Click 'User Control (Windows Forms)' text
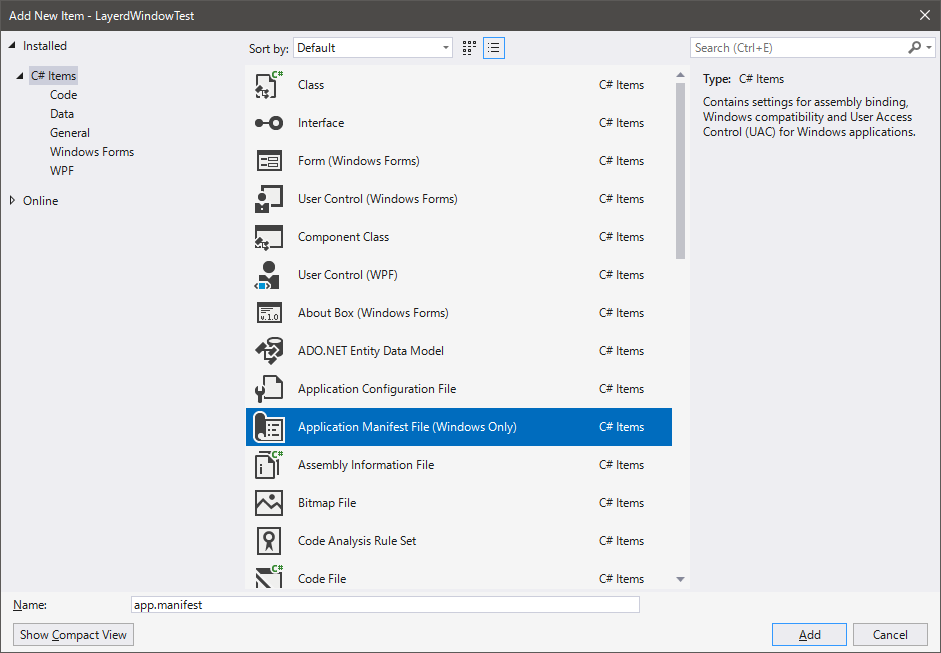 tap(377, 199)
